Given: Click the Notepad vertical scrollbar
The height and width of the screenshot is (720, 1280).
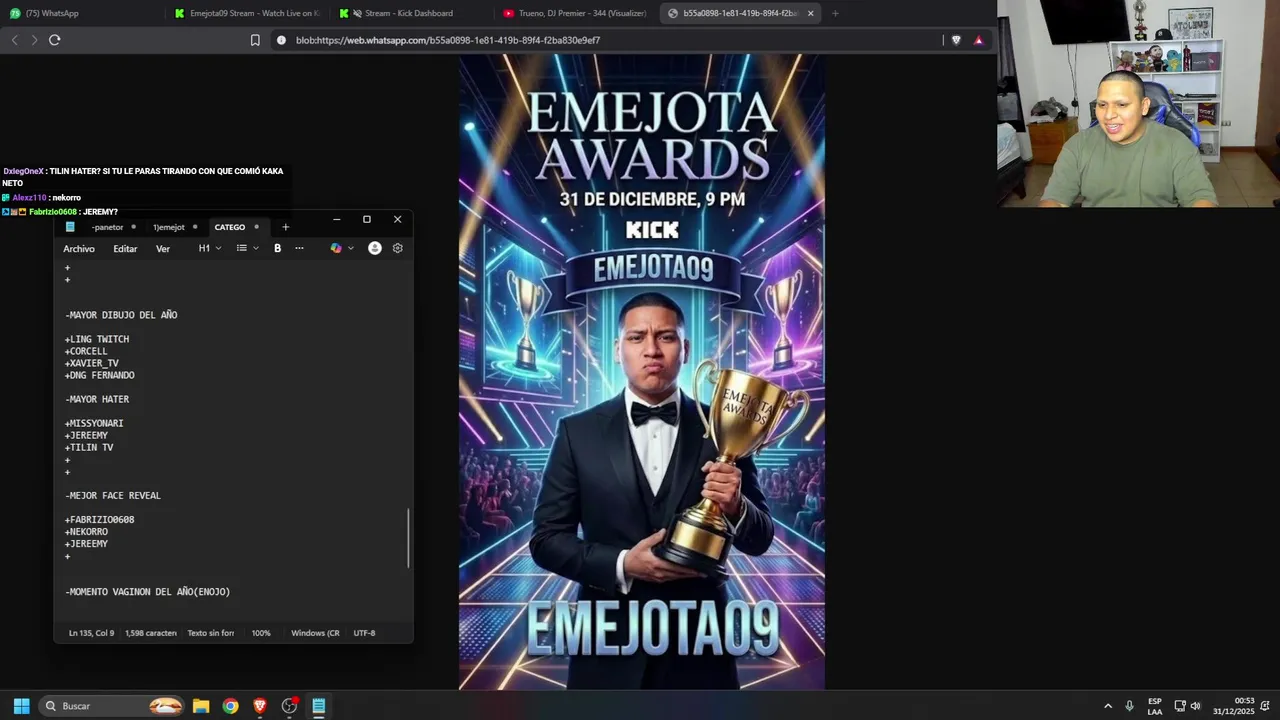Looking at the screenshot, I should click(408, 538).
